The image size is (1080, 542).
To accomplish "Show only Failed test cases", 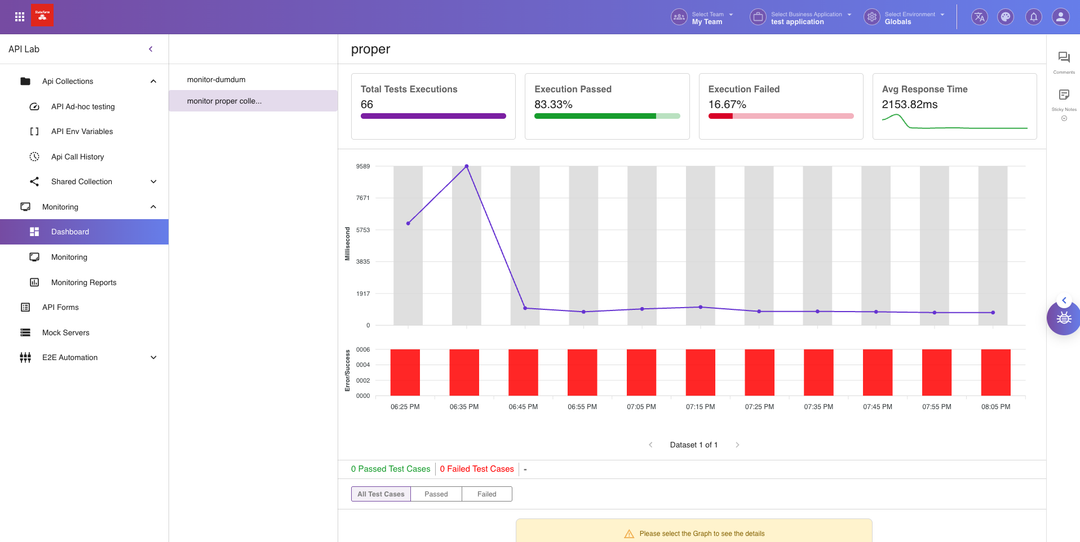I will [487, 494].
